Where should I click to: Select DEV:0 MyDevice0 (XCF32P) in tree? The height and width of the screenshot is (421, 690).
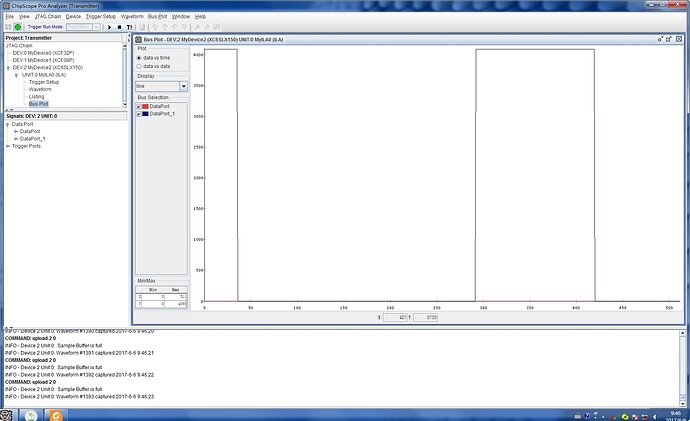coord(44,53)
